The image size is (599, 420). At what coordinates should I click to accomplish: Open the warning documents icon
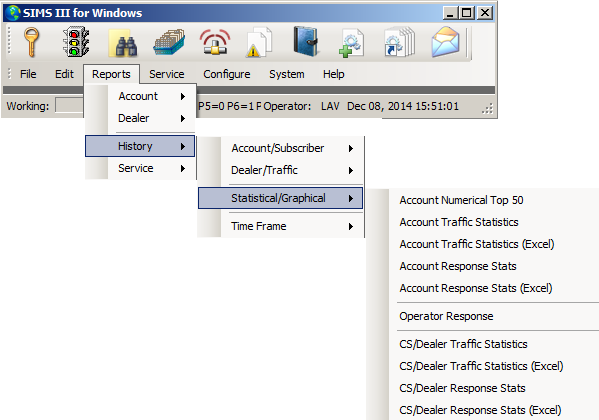point(259,42)
